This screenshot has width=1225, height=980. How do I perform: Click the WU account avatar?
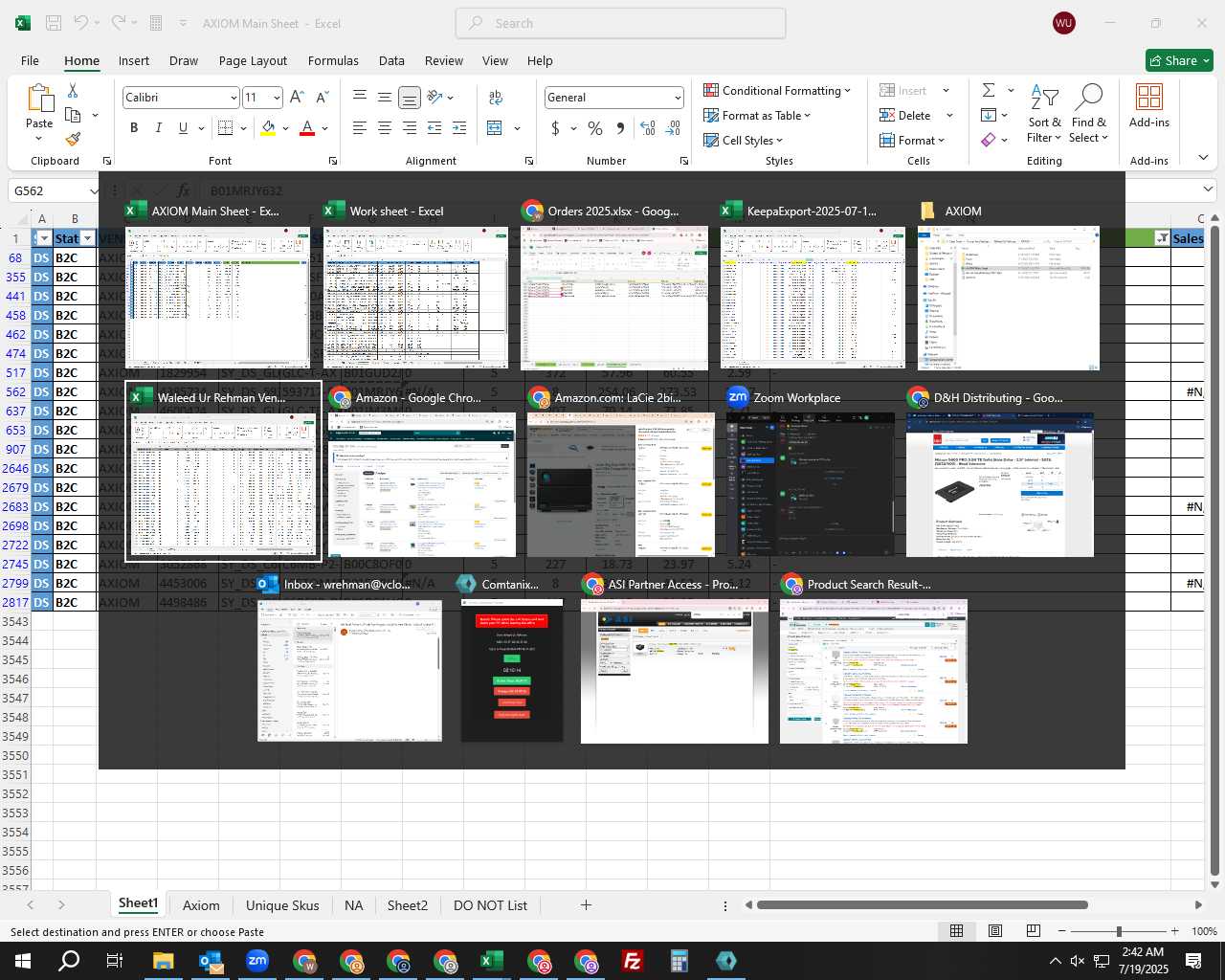click(1063, 23)
